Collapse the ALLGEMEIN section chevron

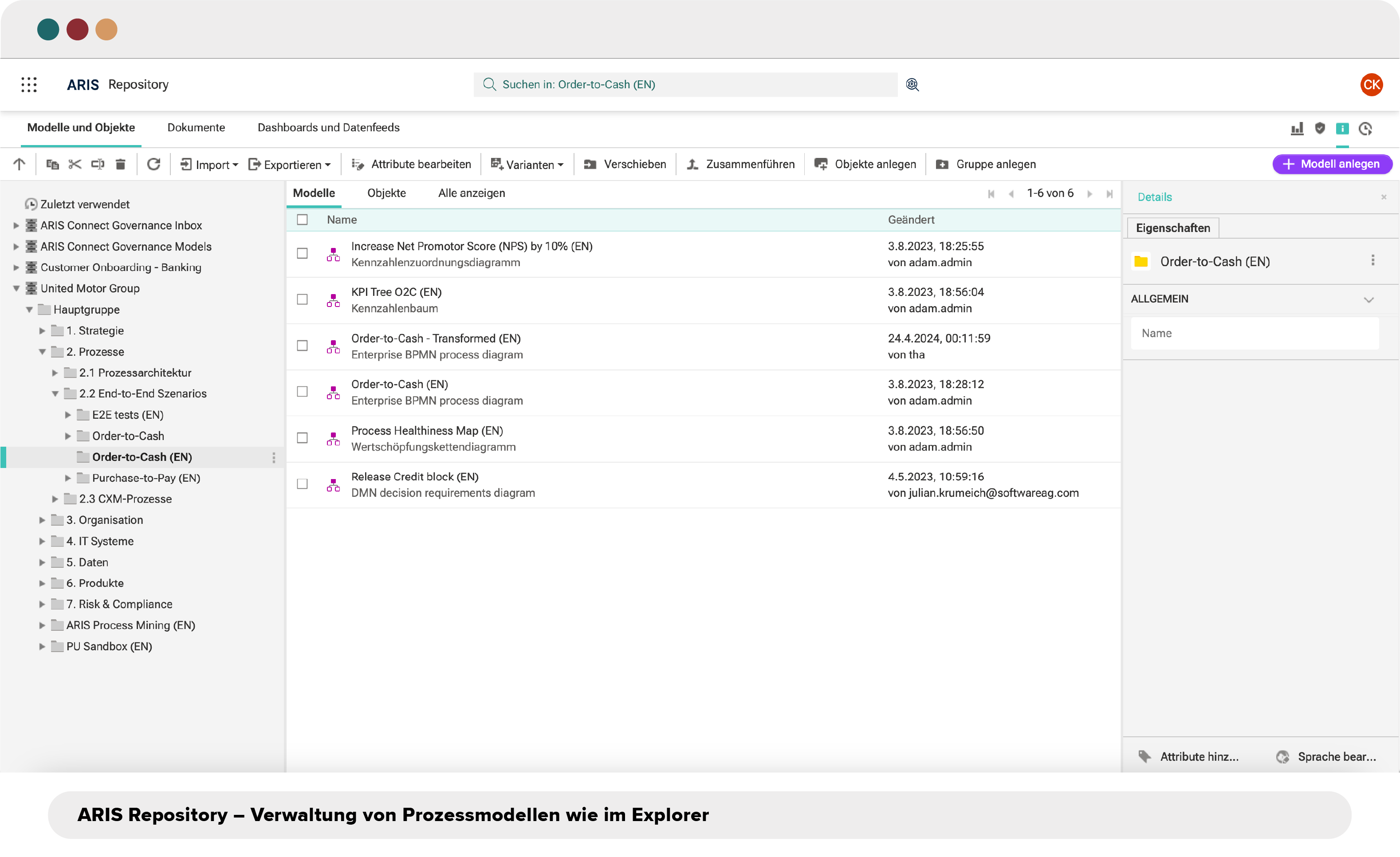(1368, 299)
